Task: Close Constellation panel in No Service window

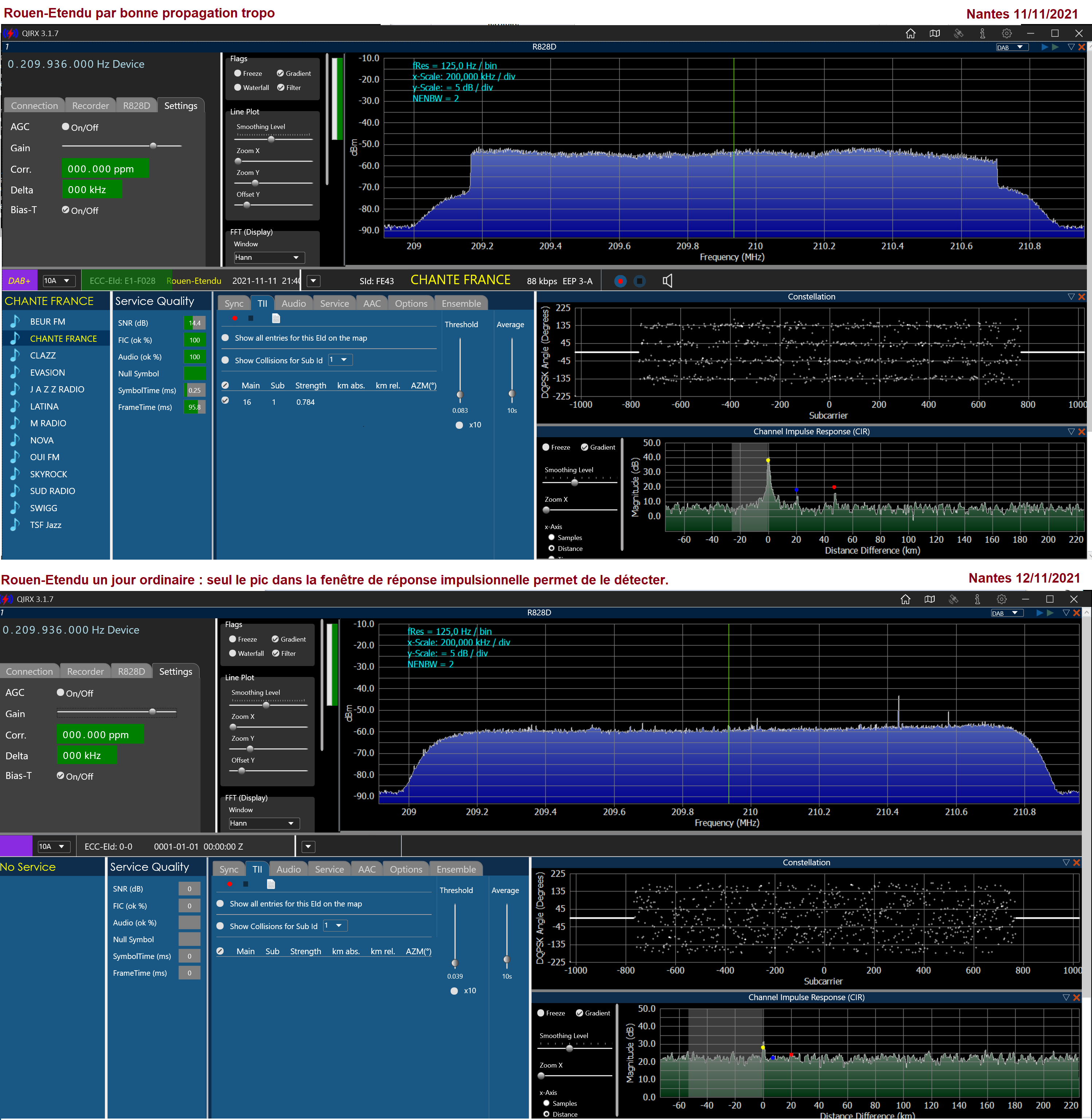Action: click(x=1076, y=862)
